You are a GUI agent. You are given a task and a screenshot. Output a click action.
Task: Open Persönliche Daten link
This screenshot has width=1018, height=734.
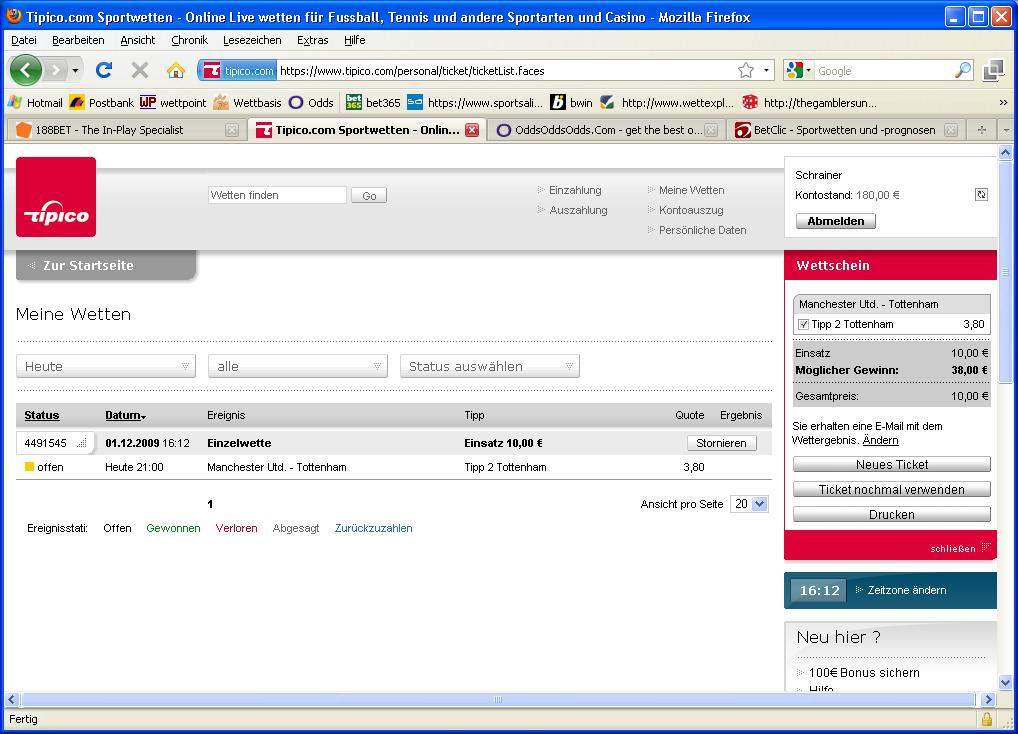click(702, 230)
